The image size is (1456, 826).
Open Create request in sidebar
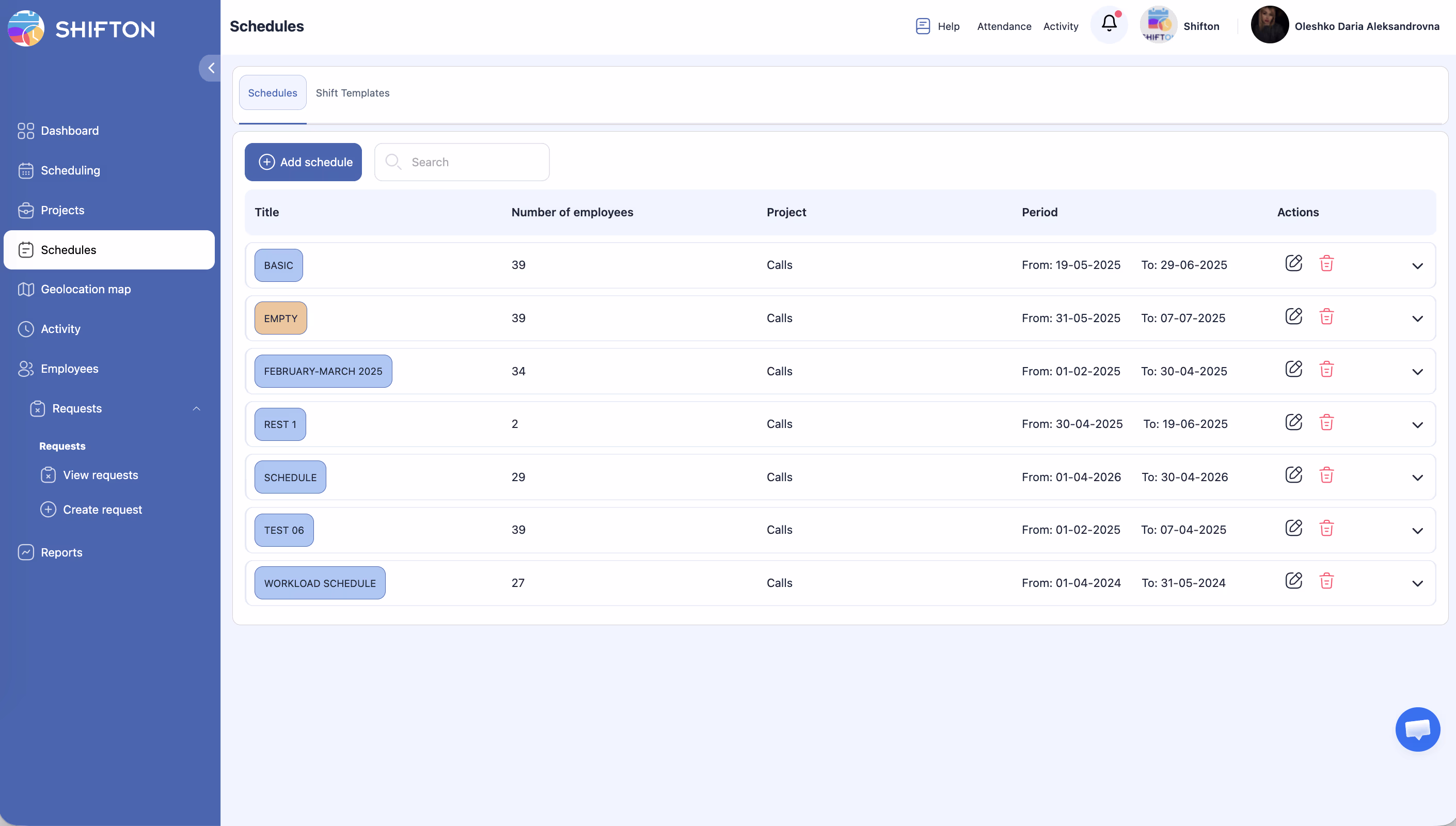pos(102,510)
